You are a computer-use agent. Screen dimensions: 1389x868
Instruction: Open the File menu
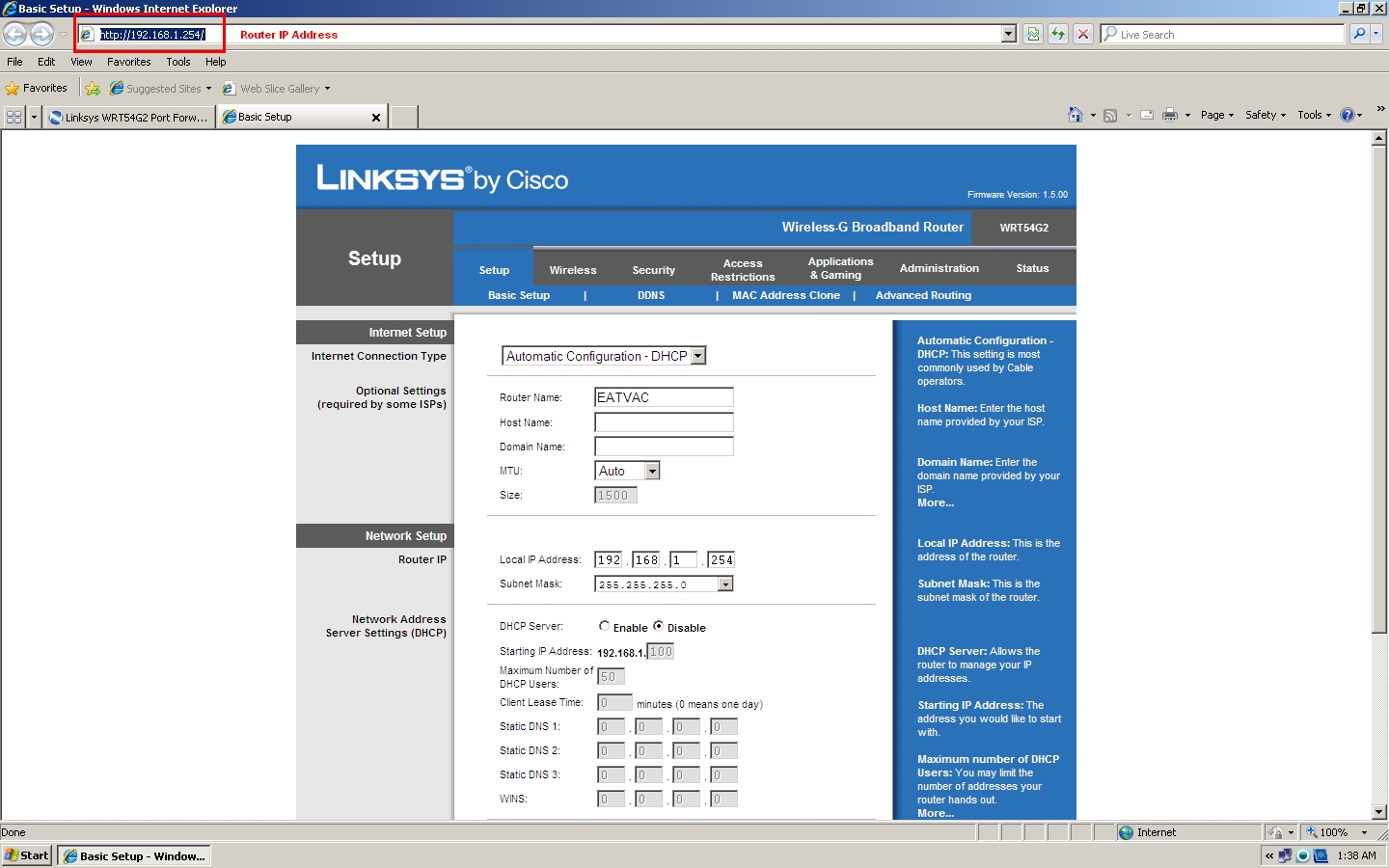coord(14,62)
